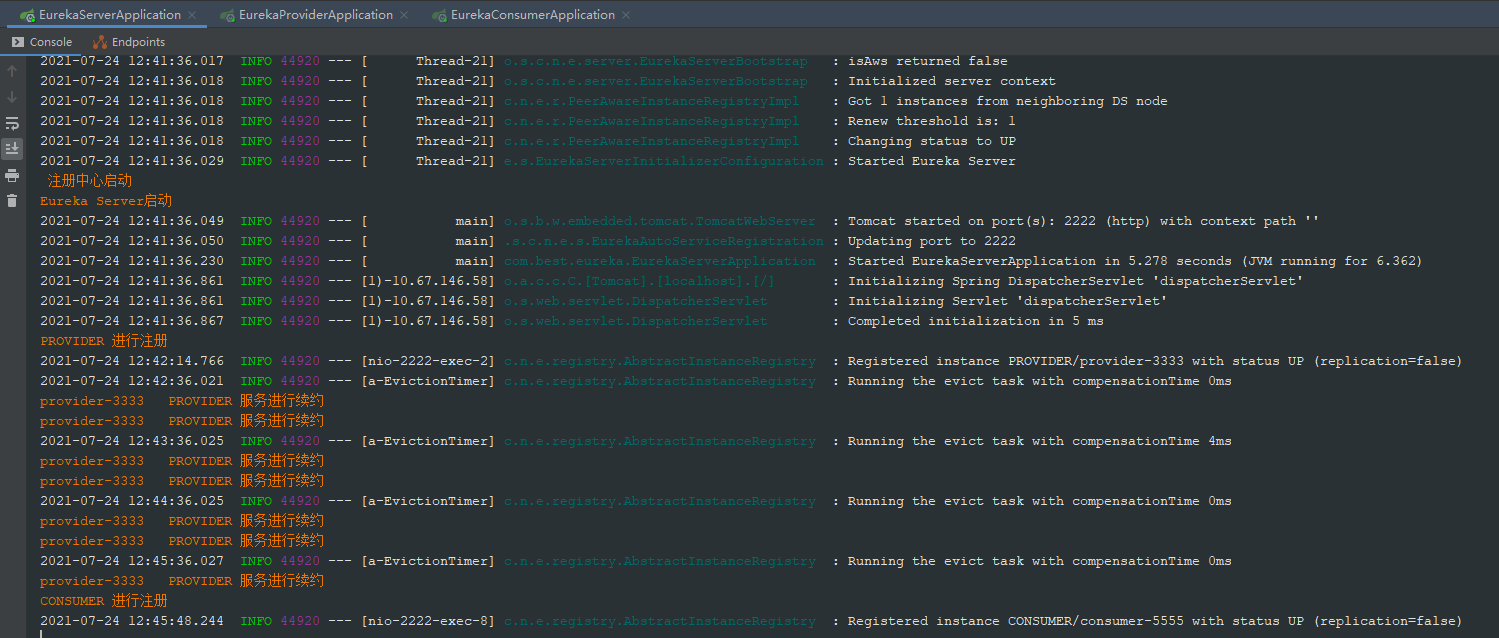The width and height of the screenshot is (1499, 638).
Task: Click the Endpoints tab icon
Action: [x=100, y=42]
